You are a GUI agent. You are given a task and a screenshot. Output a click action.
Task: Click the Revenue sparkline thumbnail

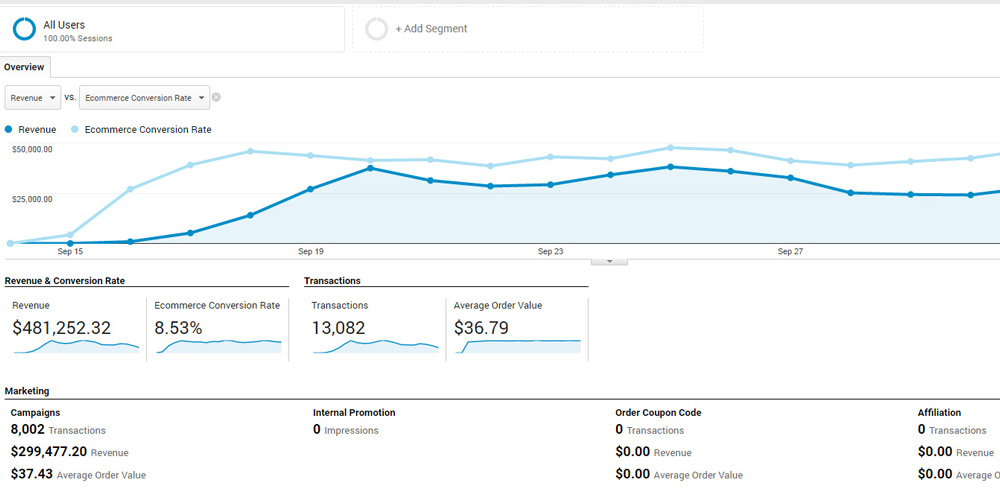click(x=75, y=346)
